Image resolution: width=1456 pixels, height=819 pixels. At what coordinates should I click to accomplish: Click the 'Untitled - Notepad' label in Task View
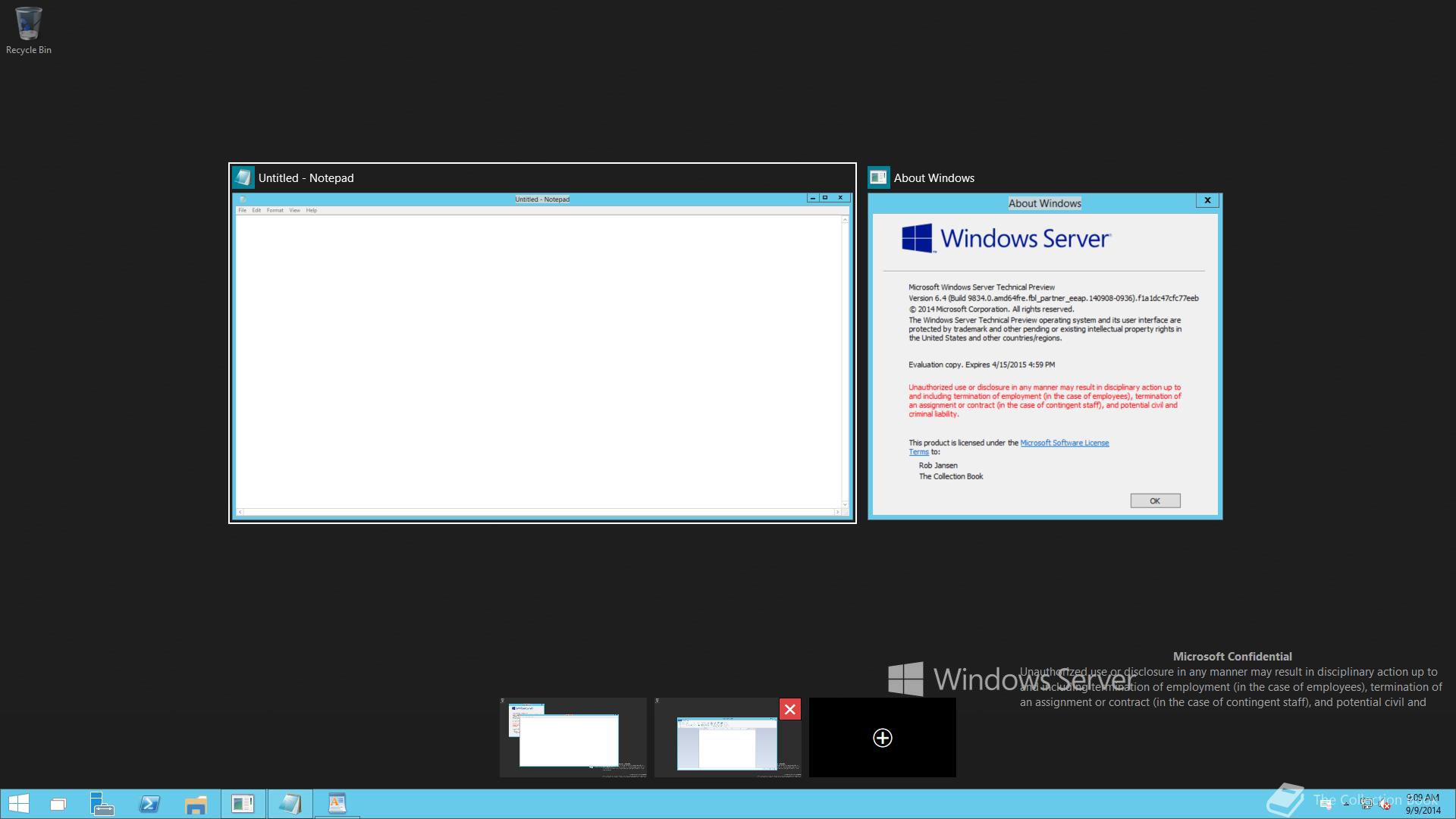coord(306,178)
